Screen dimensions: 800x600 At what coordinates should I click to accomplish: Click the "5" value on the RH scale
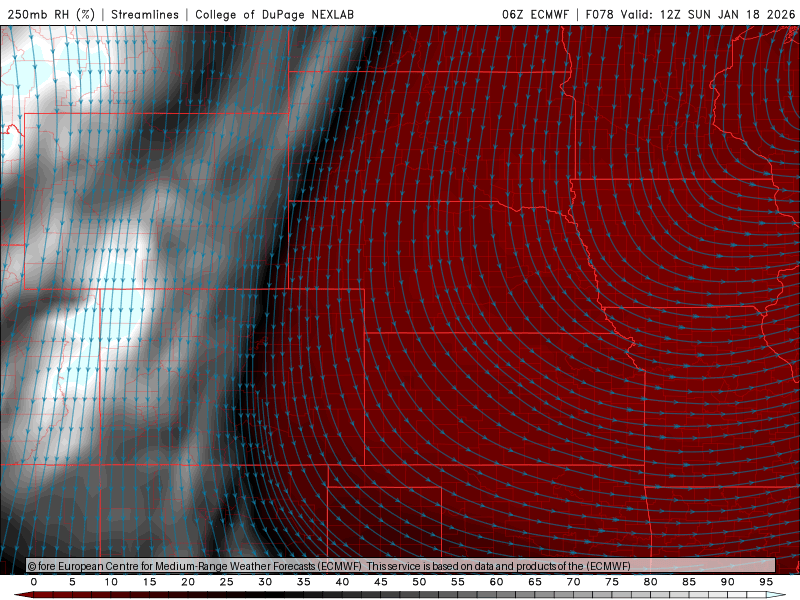(x=72, y=582)
